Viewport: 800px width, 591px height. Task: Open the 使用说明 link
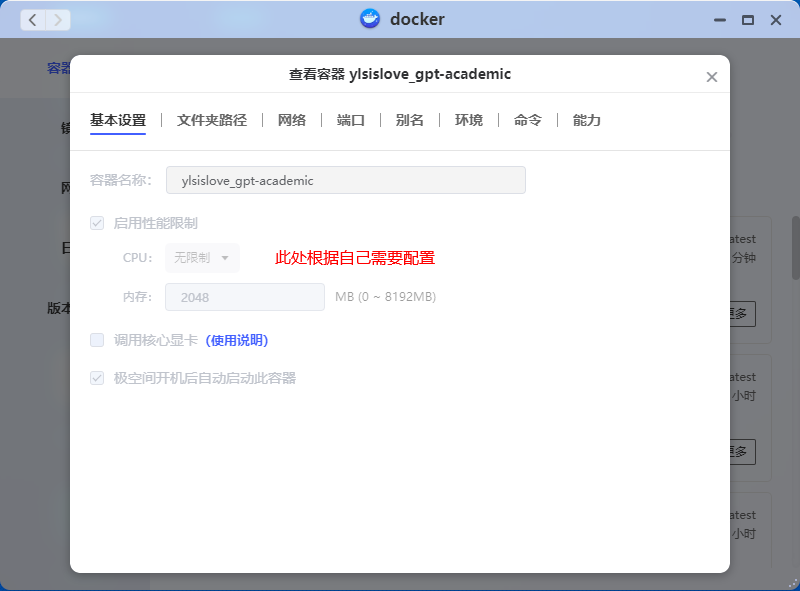[x=237, y=340]
